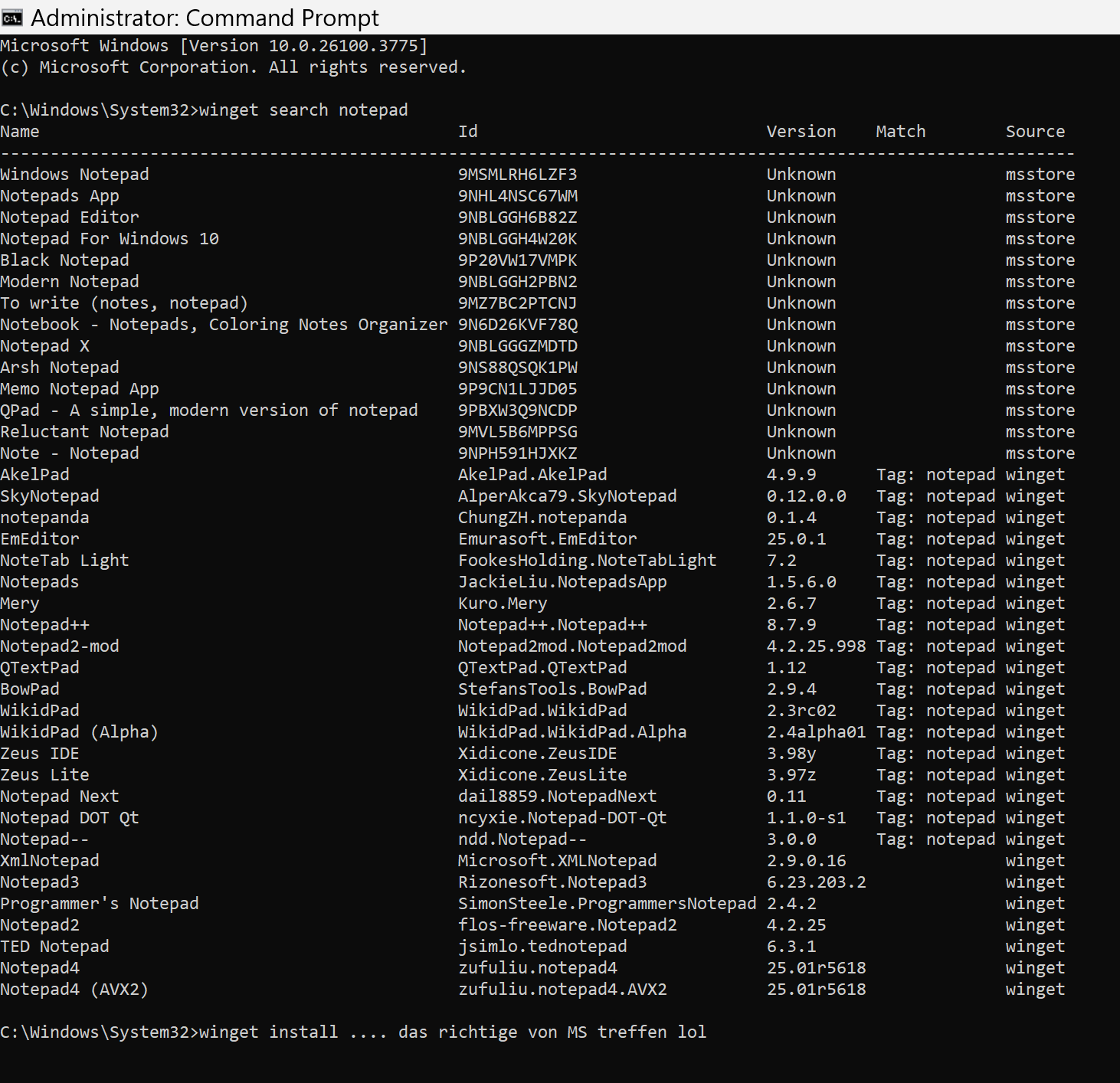Click the 'Arsh Notepad' row name

(x=60, y=368)
